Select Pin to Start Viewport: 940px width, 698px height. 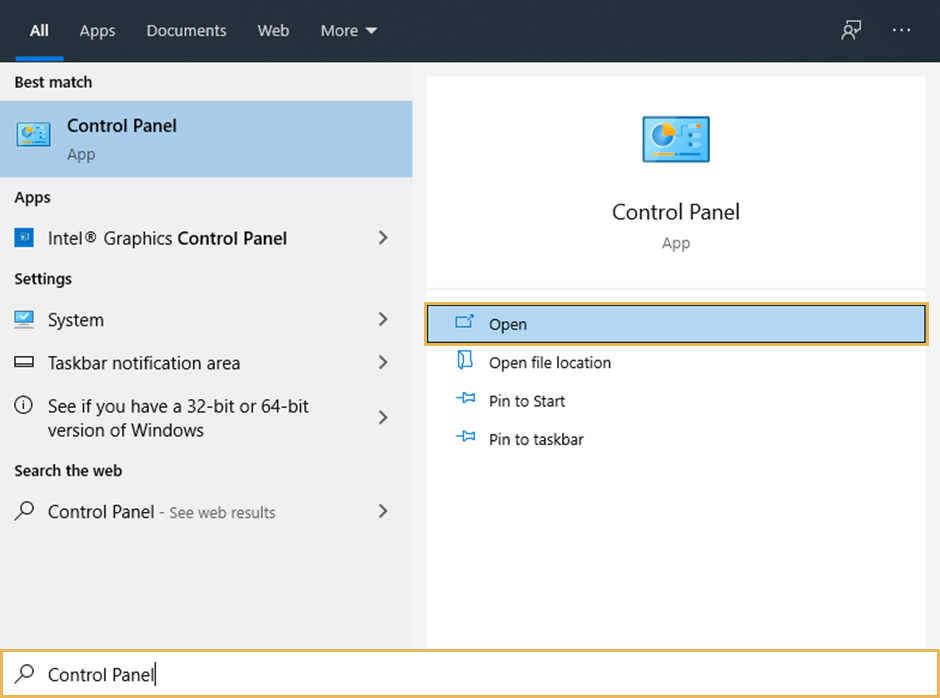click(x=526, y=401)
